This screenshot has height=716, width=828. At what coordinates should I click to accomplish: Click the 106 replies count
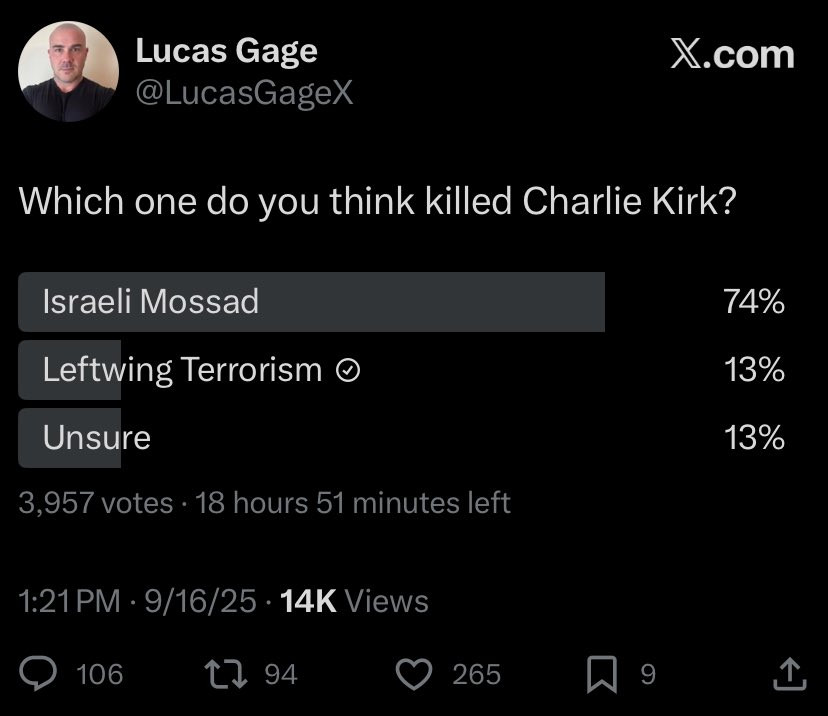[x=99, y=674]
